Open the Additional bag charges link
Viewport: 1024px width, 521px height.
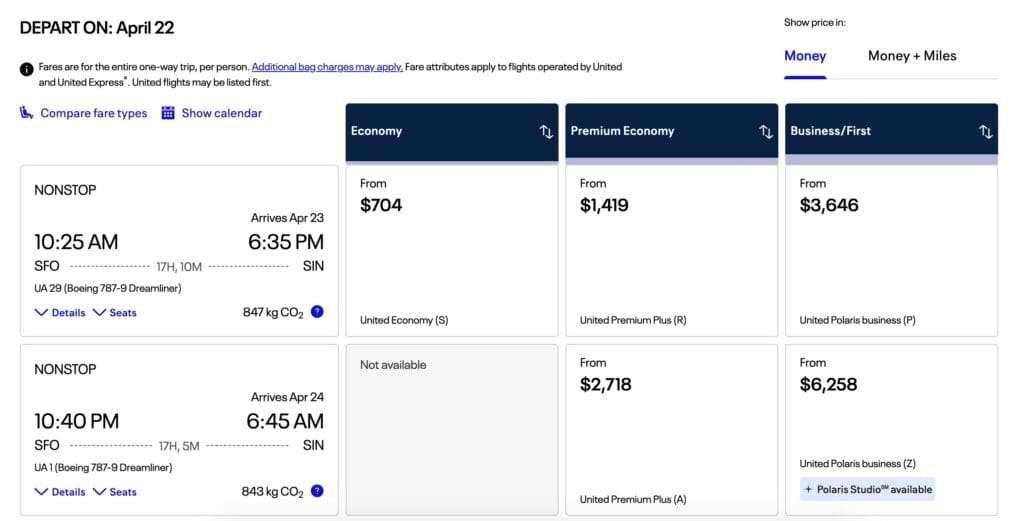tap(327, 67)
